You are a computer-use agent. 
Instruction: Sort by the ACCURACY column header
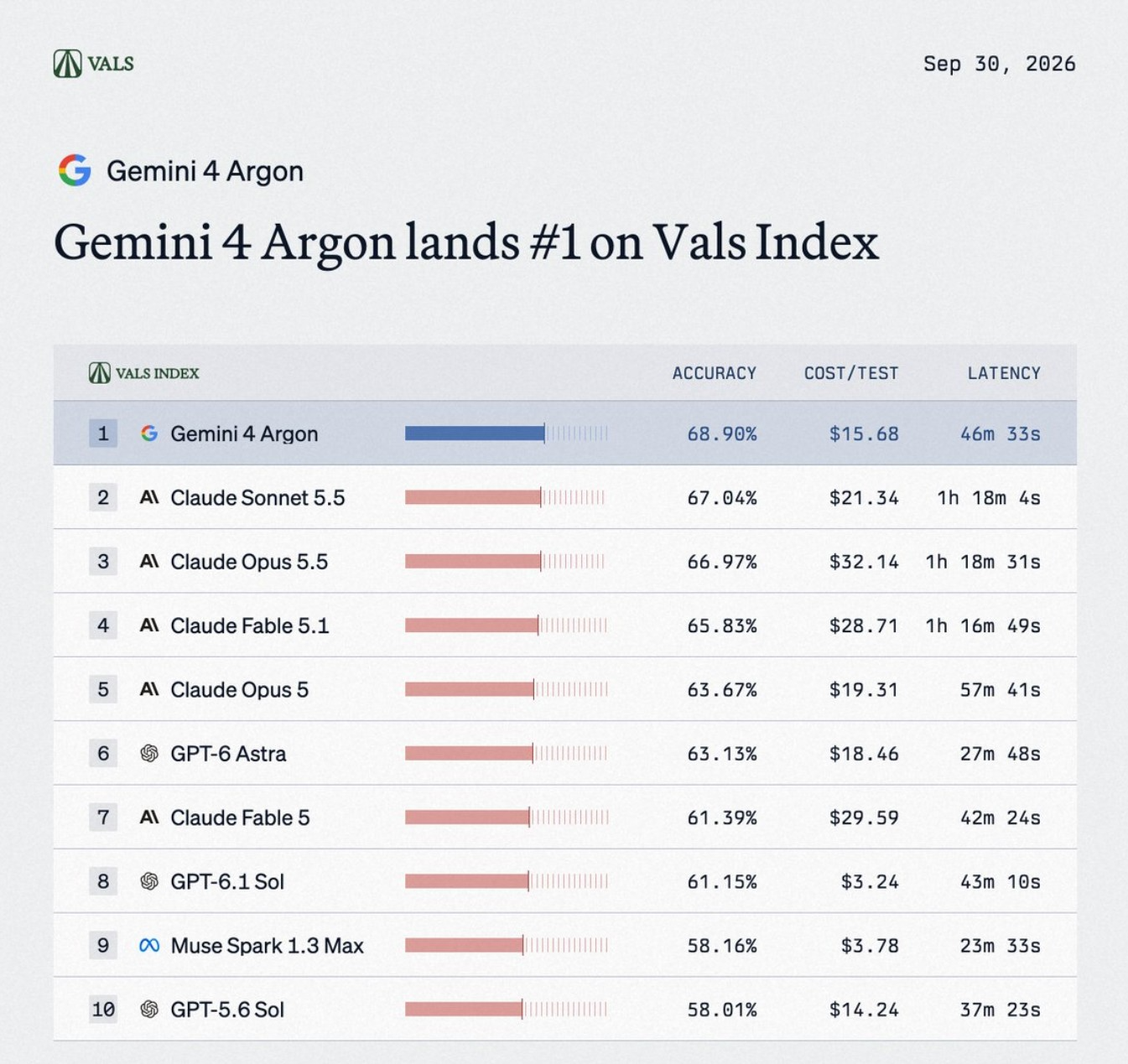(714, 373)
